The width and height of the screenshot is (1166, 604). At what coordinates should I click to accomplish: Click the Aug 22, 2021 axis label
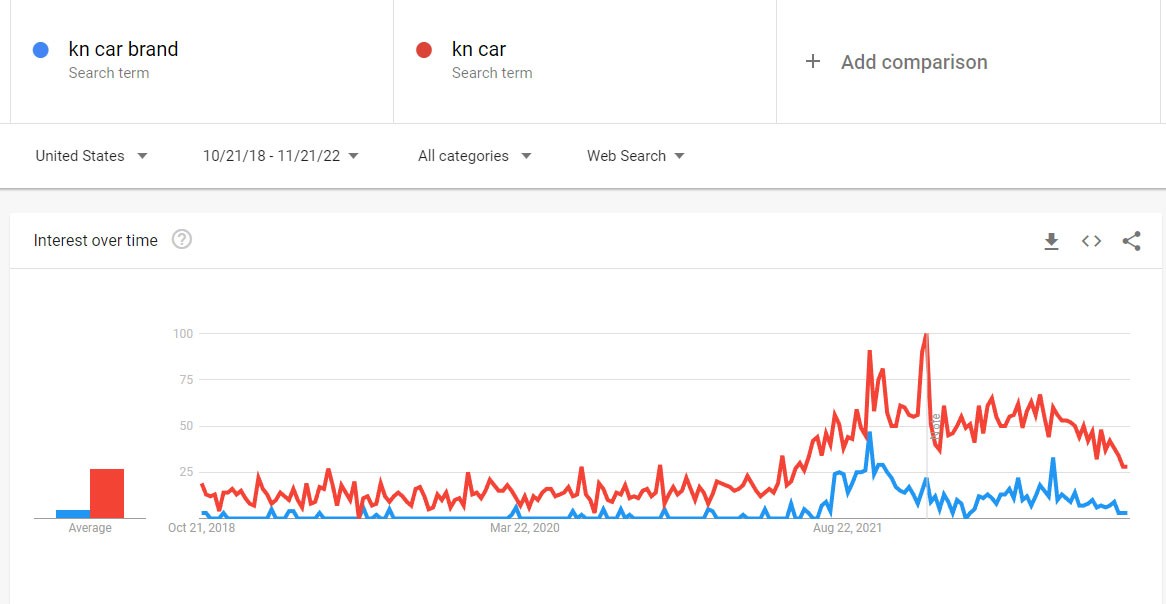coord(847,528)
